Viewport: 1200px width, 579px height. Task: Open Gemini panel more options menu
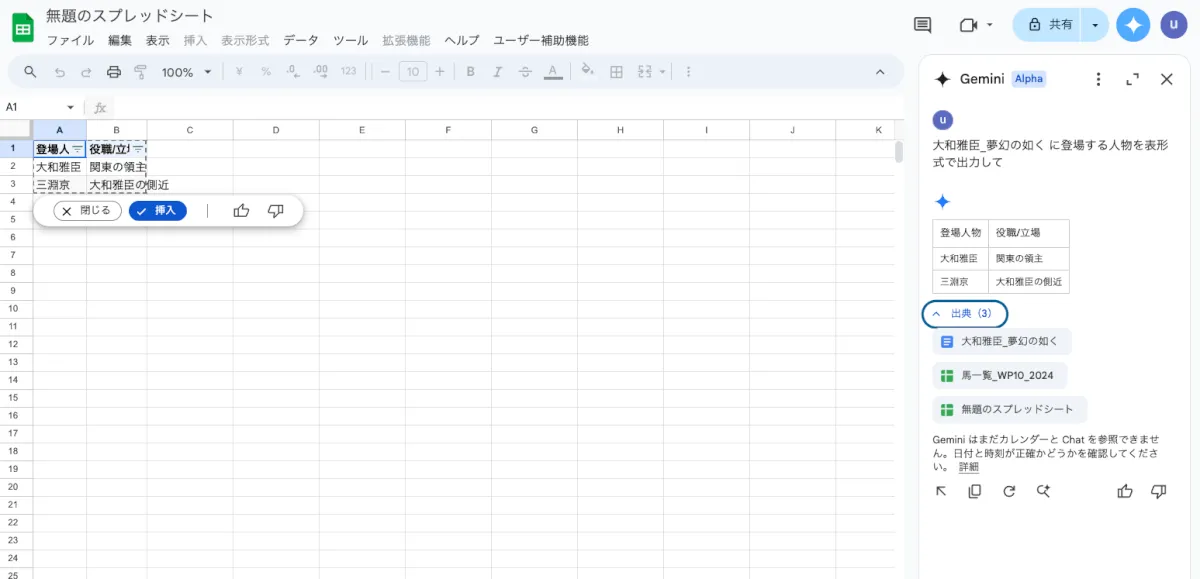click(1098, 79)
